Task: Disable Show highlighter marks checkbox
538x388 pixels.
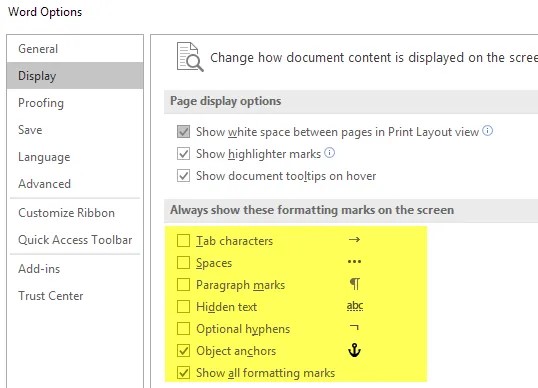Action: (183, 154)
